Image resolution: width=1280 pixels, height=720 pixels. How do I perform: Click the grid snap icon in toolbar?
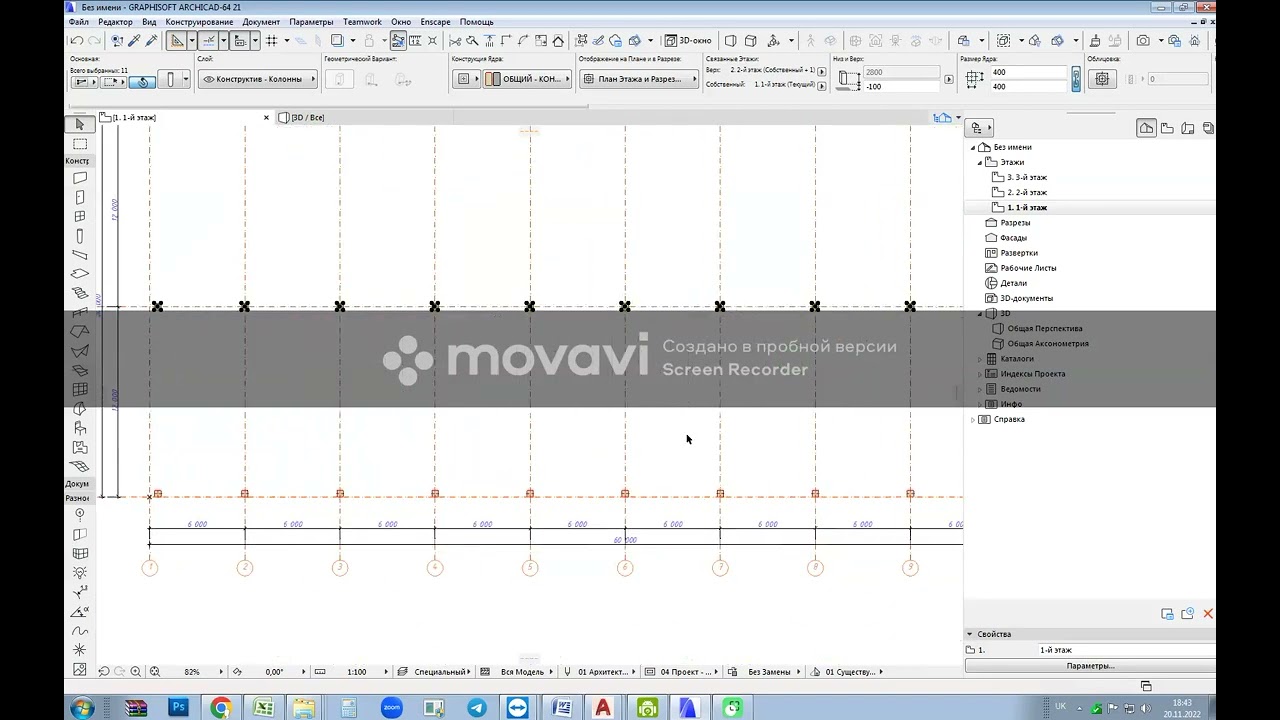pyautogui.click(x=271, y=41)
